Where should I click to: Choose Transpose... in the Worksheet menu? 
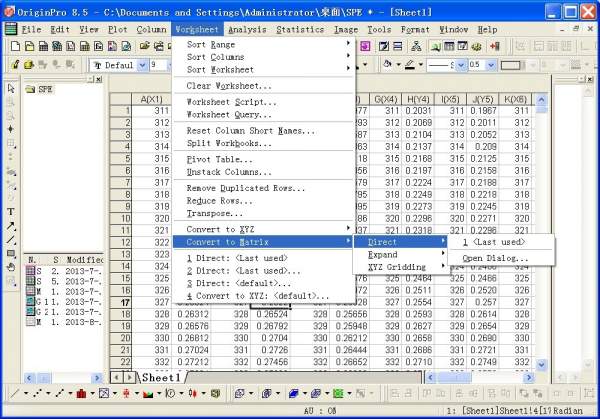click(264, 213)
